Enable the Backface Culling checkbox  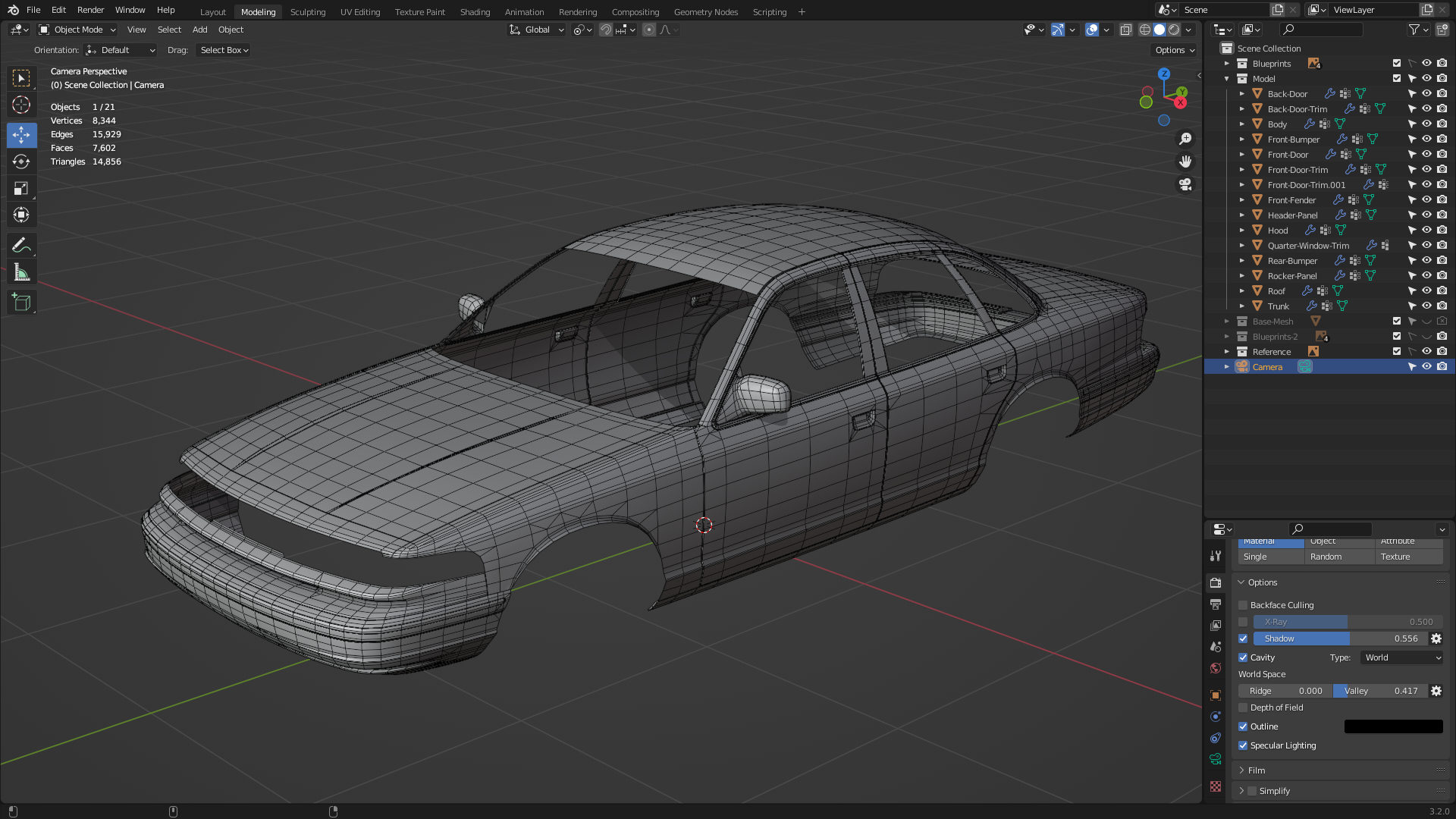click(1243, 605)
